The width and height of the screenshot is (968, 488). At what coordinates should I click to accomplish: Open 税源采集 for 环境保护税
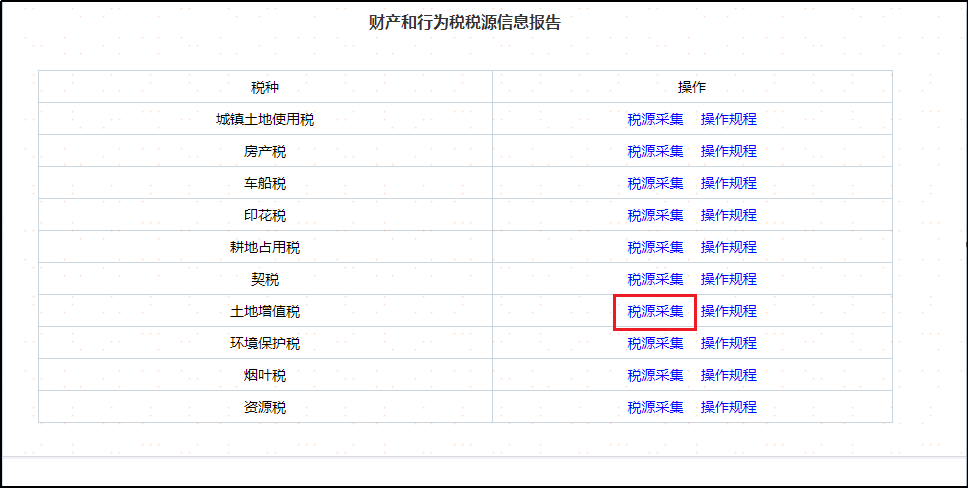click(655, 343)
